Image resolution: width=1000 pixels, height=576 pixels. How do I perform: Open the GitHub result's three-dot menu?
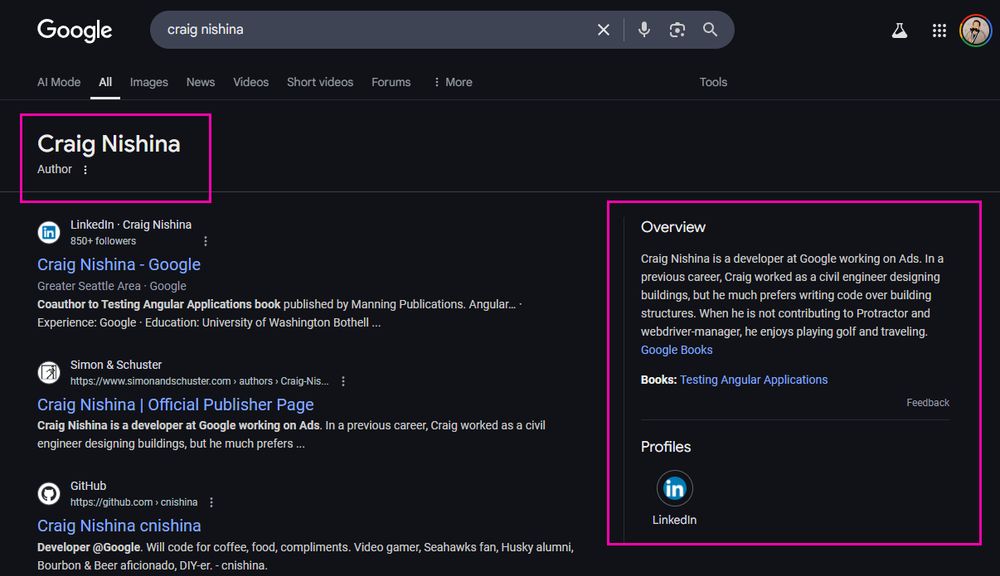211,503
